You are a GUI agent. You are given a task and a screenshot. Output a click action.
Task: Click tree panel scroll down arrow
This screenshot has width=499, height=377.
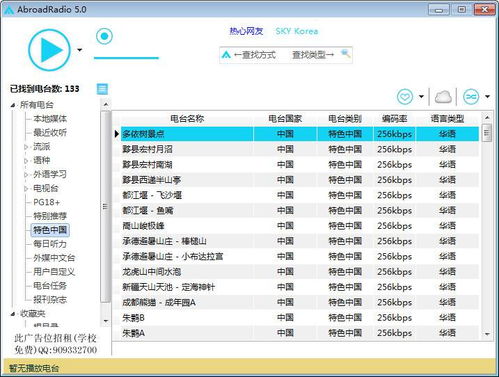(106, 321)
